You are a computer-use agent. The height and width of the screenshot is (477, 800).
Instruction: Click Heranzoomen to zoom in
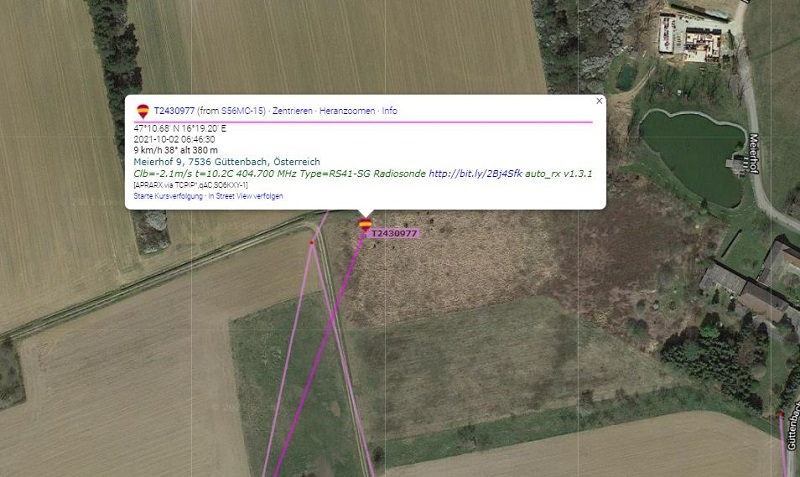pos(347,111)
